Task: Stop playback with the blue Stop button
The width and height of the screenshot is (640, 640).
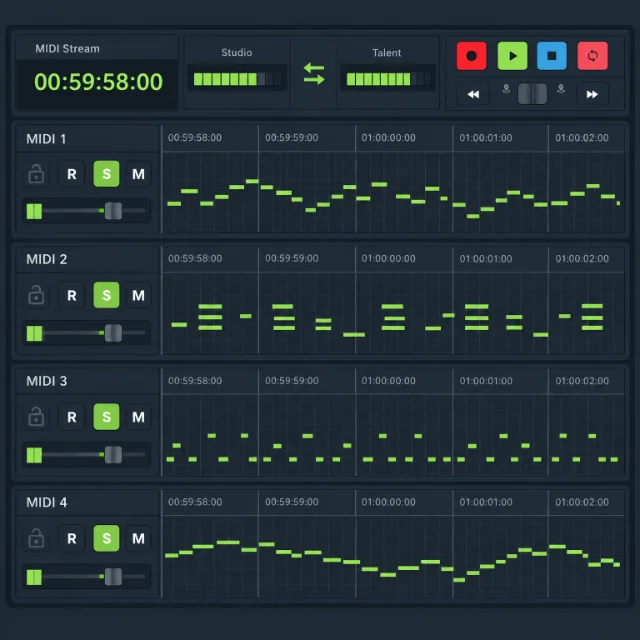Action: pos(551,56)
